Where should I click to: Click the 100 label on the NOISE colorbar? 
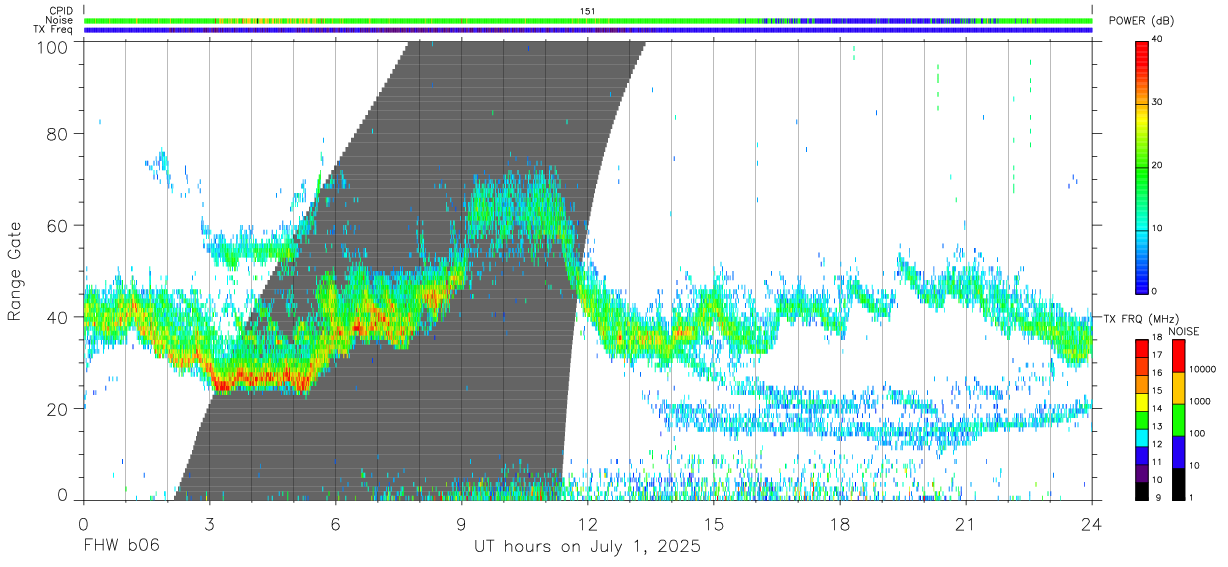1197,434
